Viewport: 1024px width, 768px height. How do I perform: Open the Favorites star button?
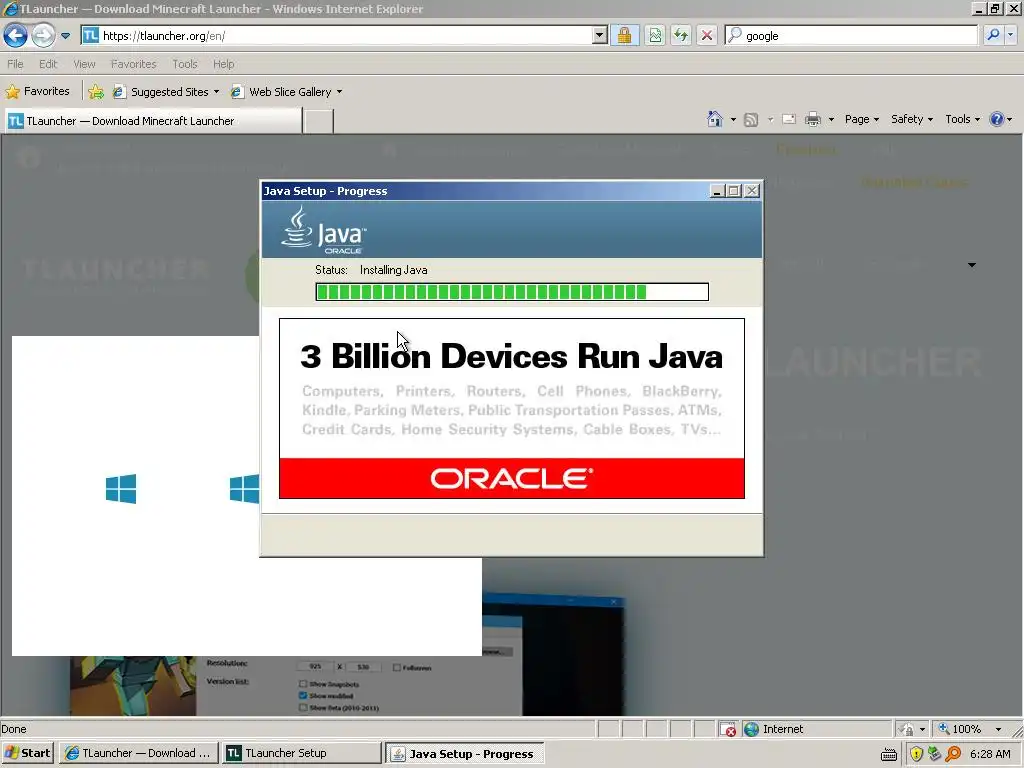tap(37, 91)
